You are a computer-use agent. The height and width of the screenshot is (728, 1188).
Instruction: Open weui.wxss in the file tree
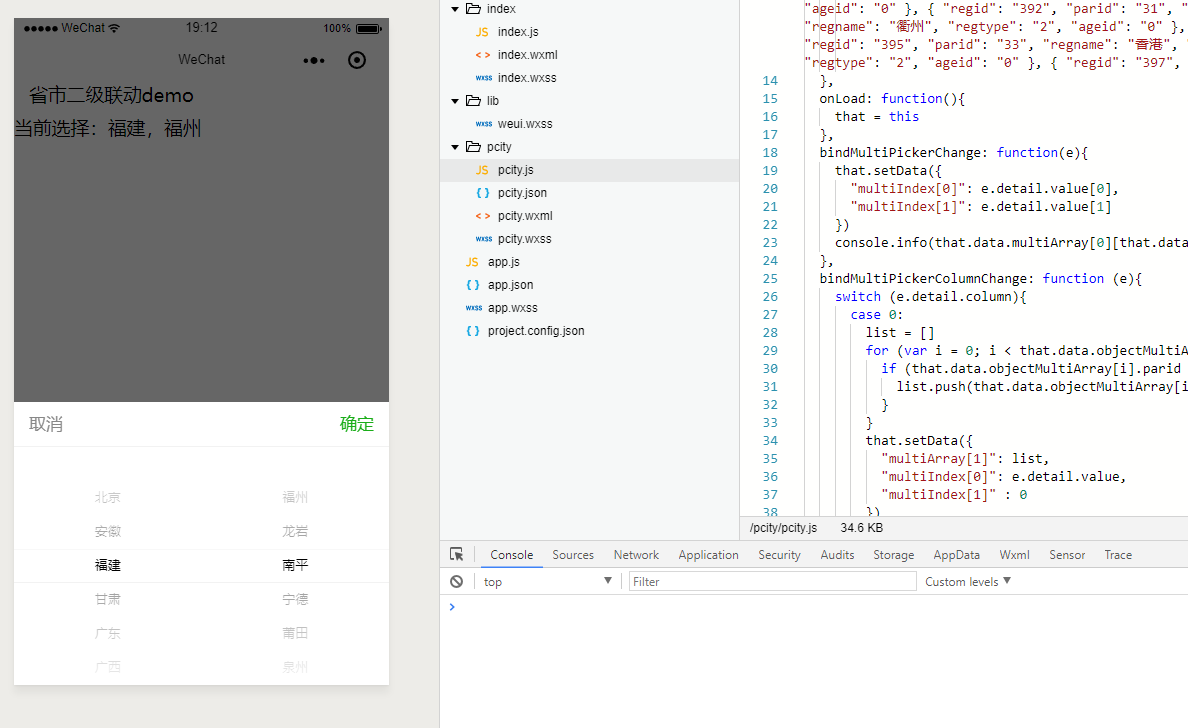[525, 123]
